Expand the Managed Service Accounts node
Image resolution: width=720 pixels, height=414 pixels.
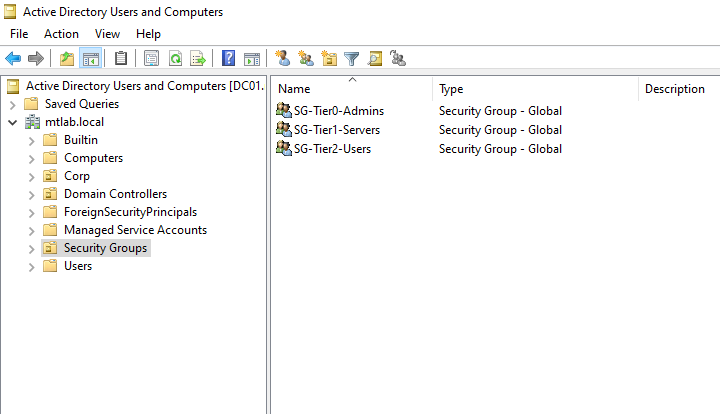click(x=31, y=231)
